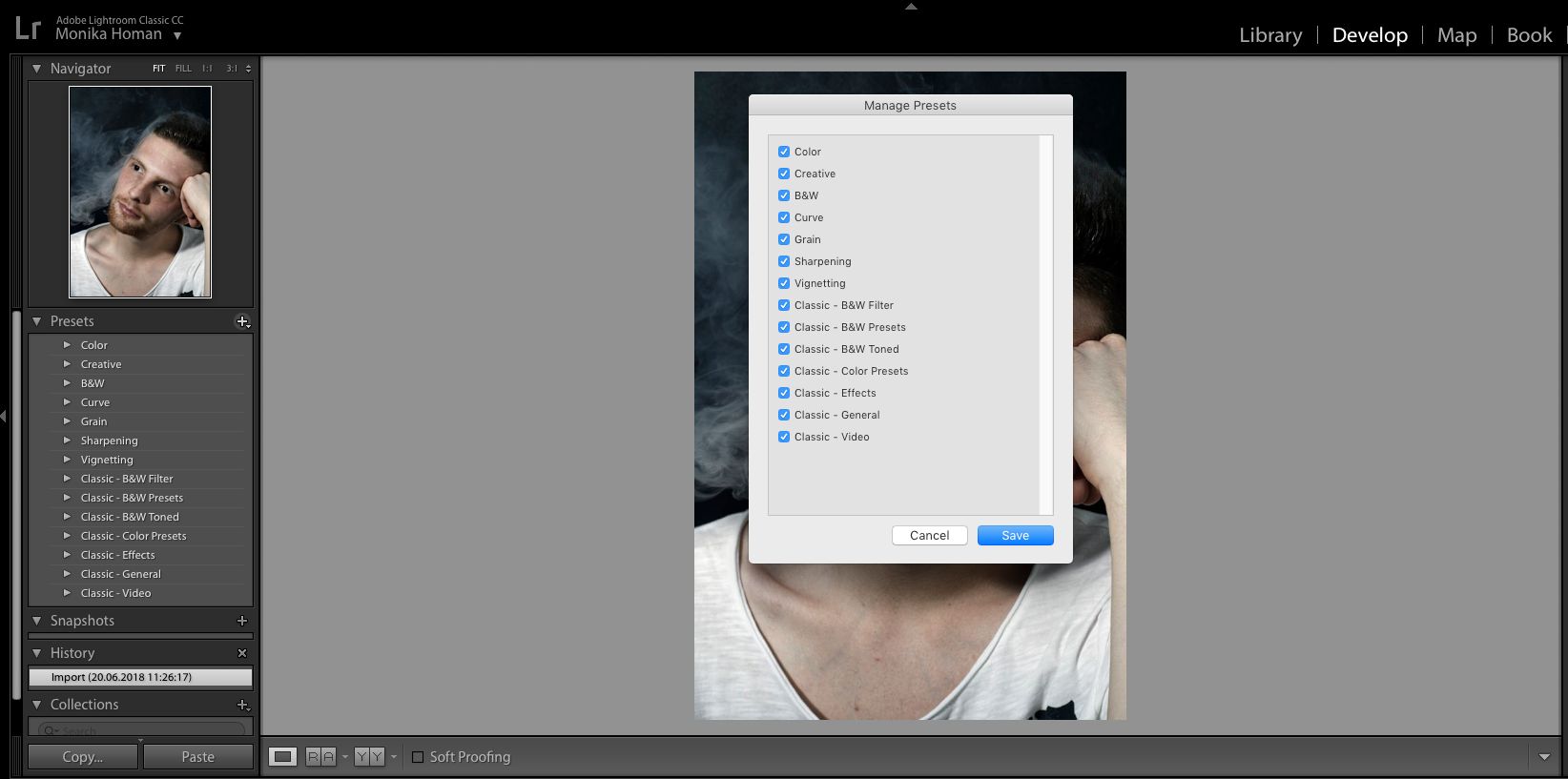Image resolution: width=1568 pixels, height=779 pixels.
Task: Expand the Color preset folder in panel
Action: (67, 345)
